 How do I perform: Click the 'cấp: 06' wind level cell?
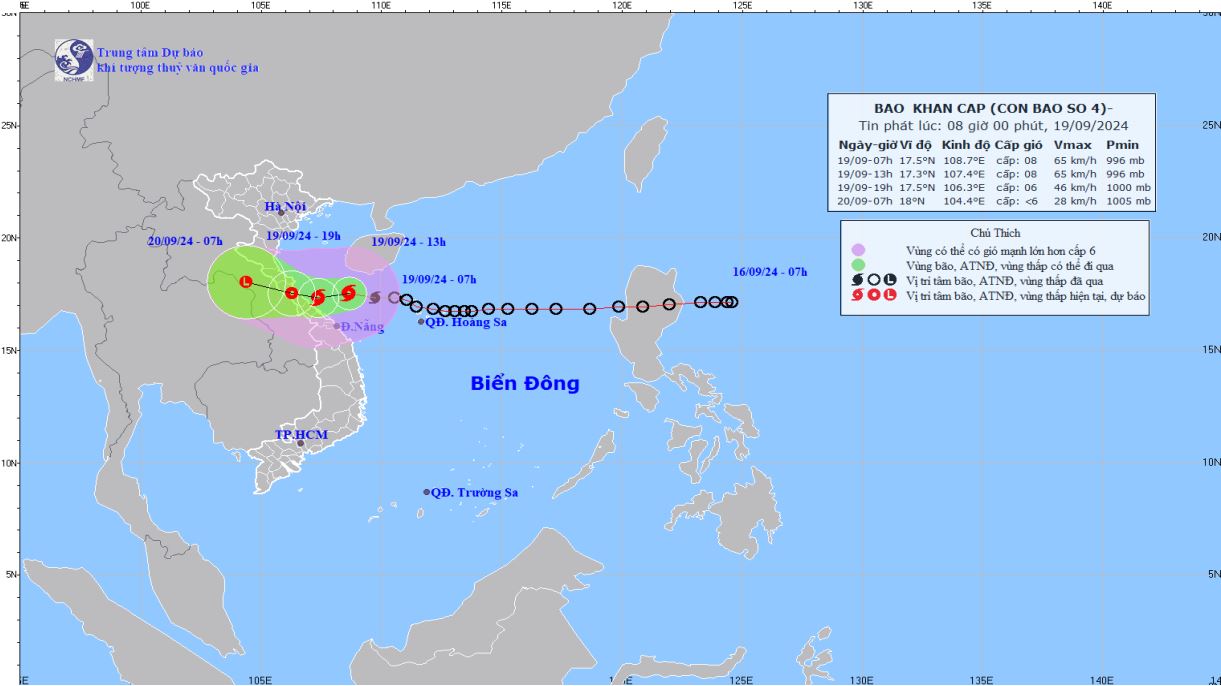click(1016, 188)
